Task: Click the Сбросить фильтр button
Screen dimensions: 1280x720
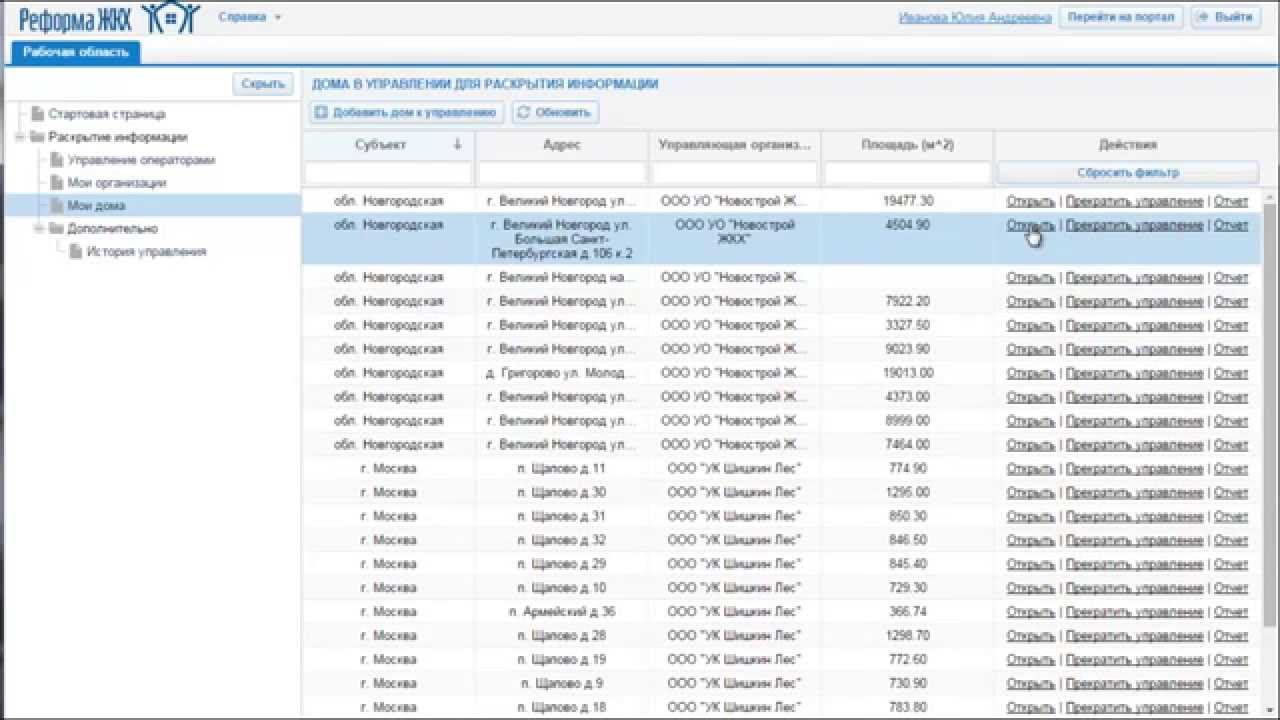Action: tap(1128, 173)
